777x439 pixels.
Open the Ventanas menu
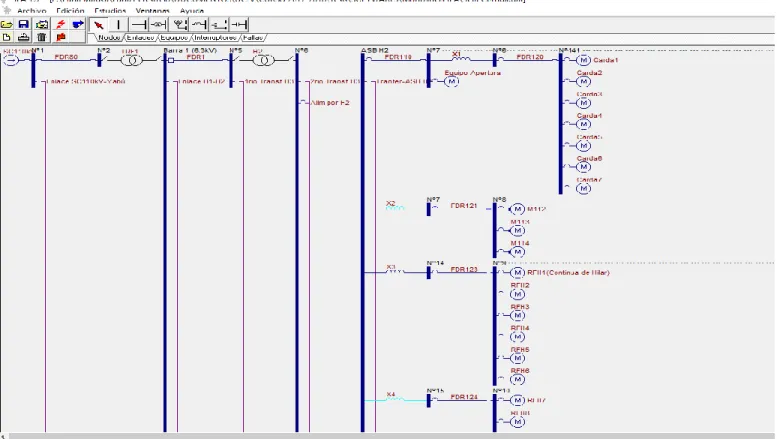coord(153,10)
